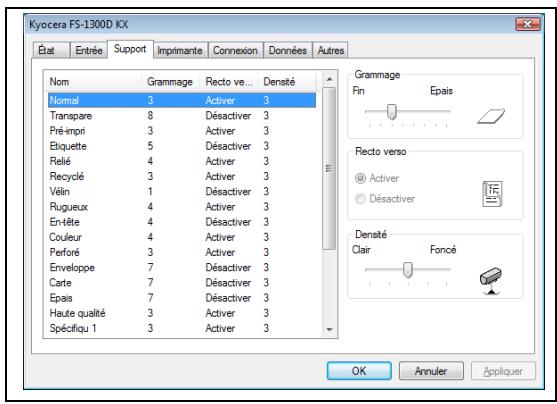The height and width of the screenshot is (404, 557).
Task: Click the toner density icon in Densité
Action: 491,281
